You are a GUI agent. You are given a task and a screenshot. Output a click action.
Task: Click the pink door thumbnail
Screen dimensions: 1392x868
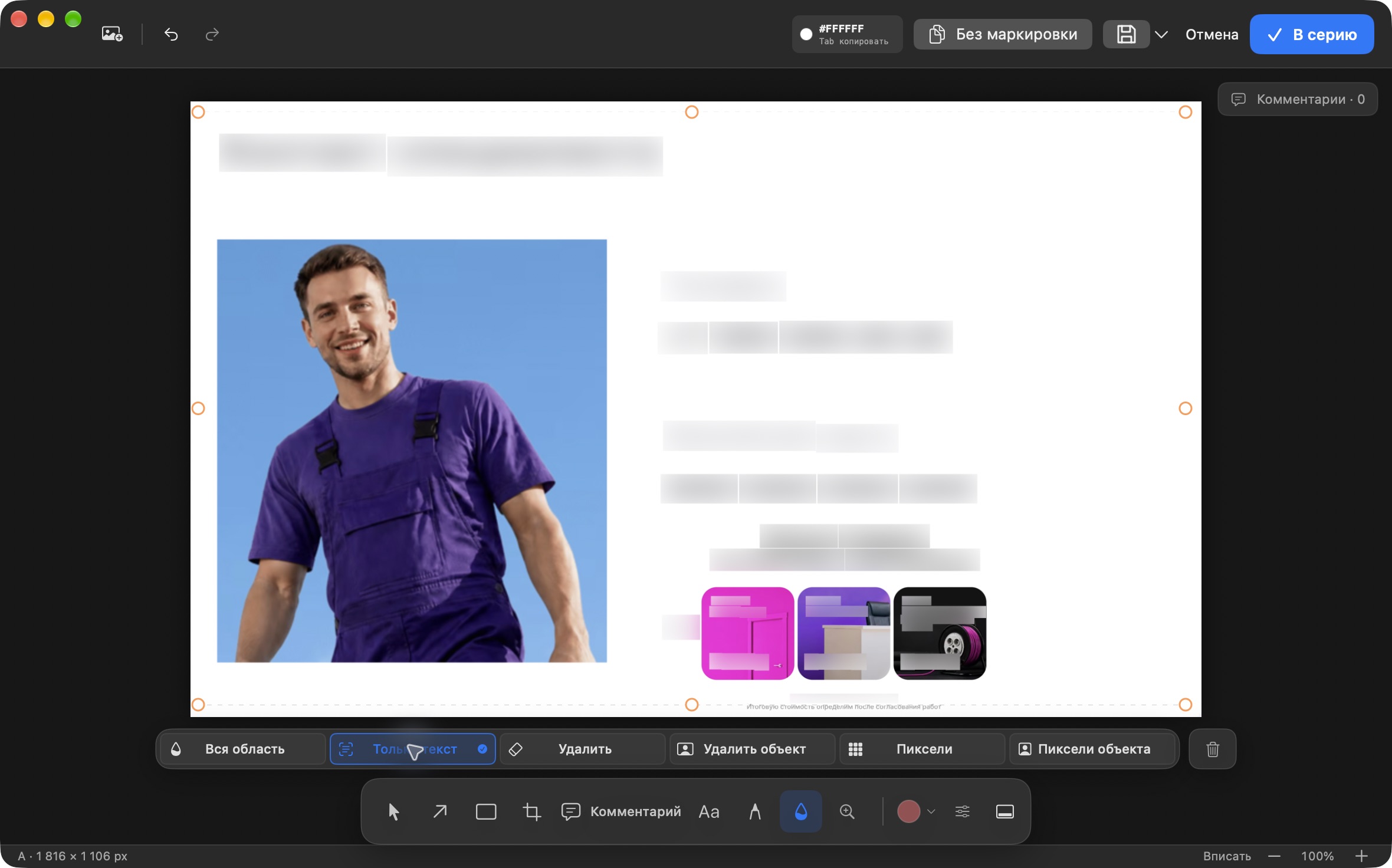pos(747,633)
